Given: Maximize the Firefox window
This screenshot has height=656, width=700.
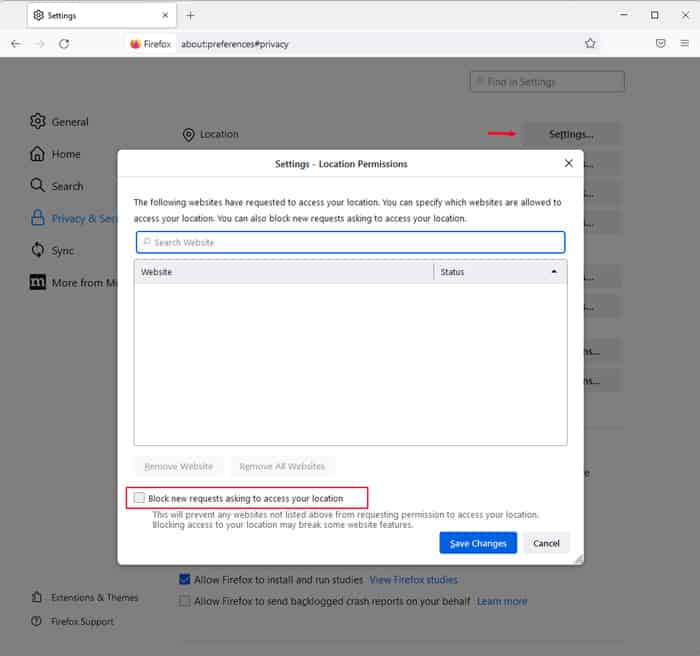Looking at the screenshot, I should 654,15.
